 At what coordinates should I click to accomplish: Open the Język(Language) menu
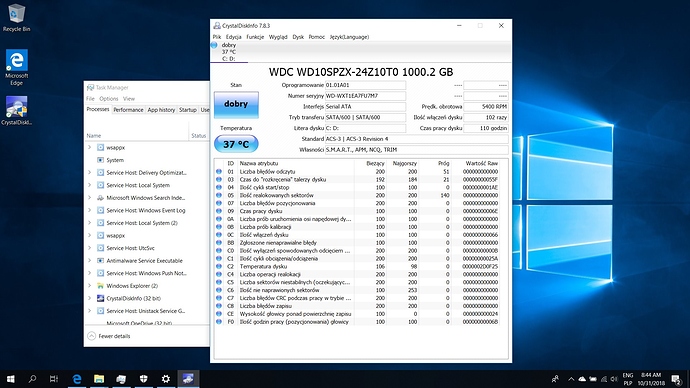349,37
